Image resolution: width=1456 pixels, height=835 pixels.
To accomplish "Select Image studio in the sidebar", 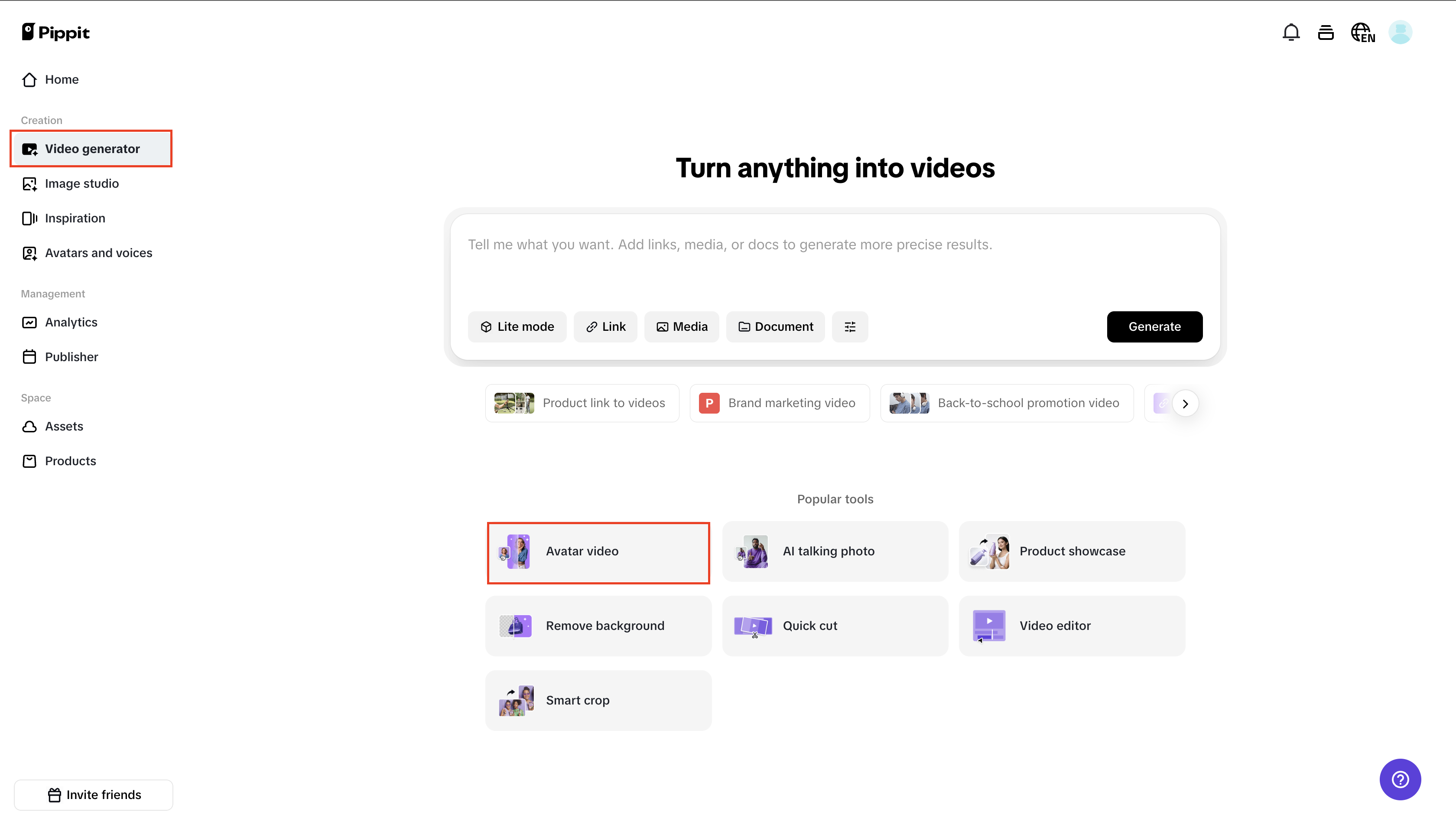I will (81, 183).
